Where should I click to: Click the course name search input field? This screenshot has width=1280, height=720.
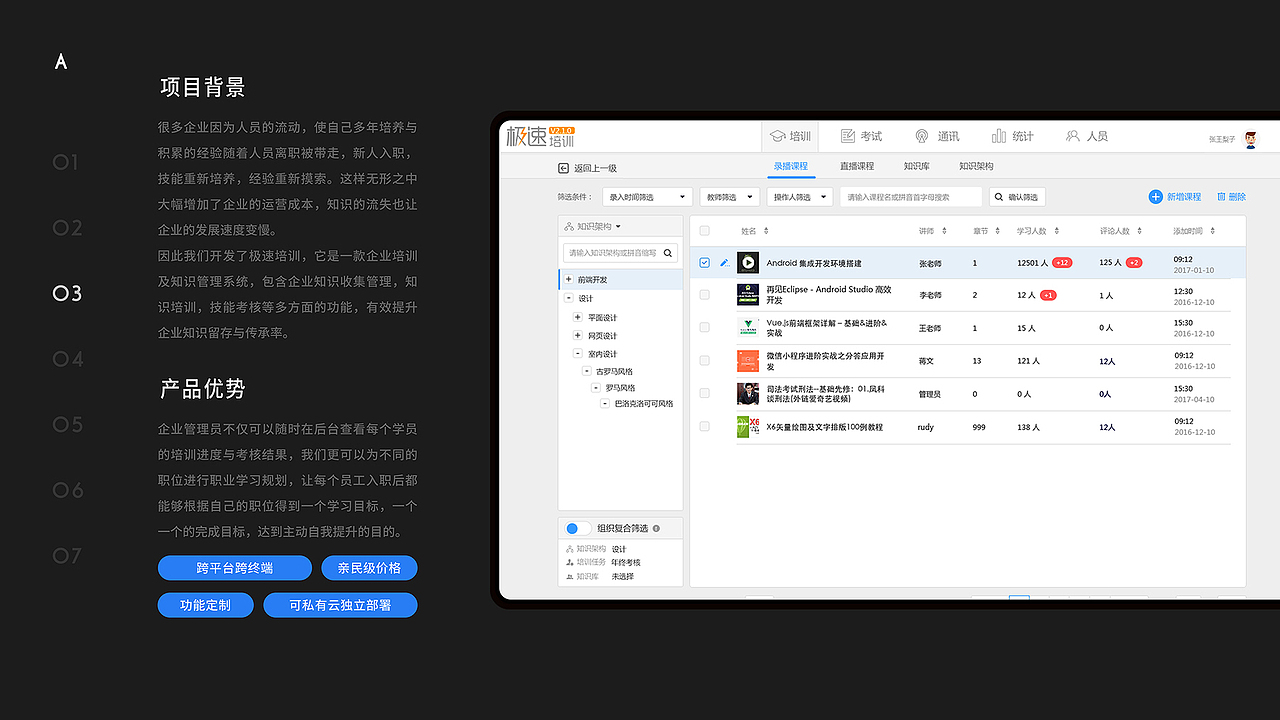click(x=910, y=196)
